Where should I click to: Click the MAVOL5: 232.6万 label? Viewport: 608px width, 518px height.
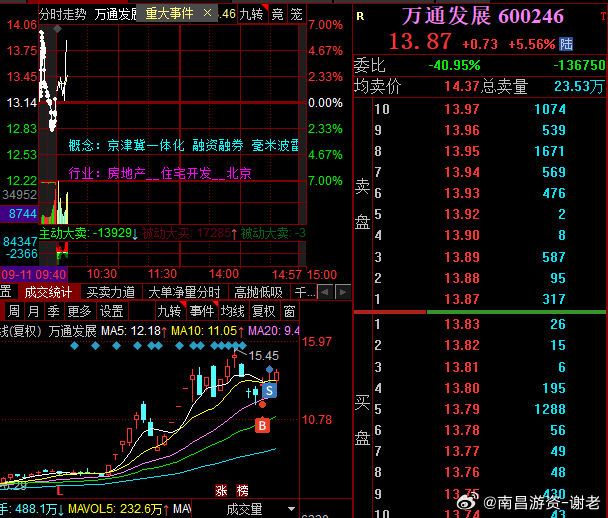tap(119, 509)
